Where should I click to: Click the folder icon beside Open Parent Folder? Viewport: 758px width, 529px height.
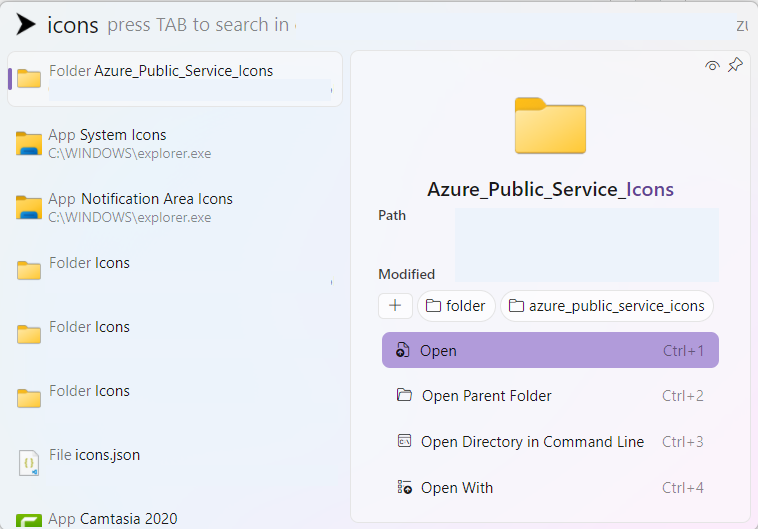(404, 395)
